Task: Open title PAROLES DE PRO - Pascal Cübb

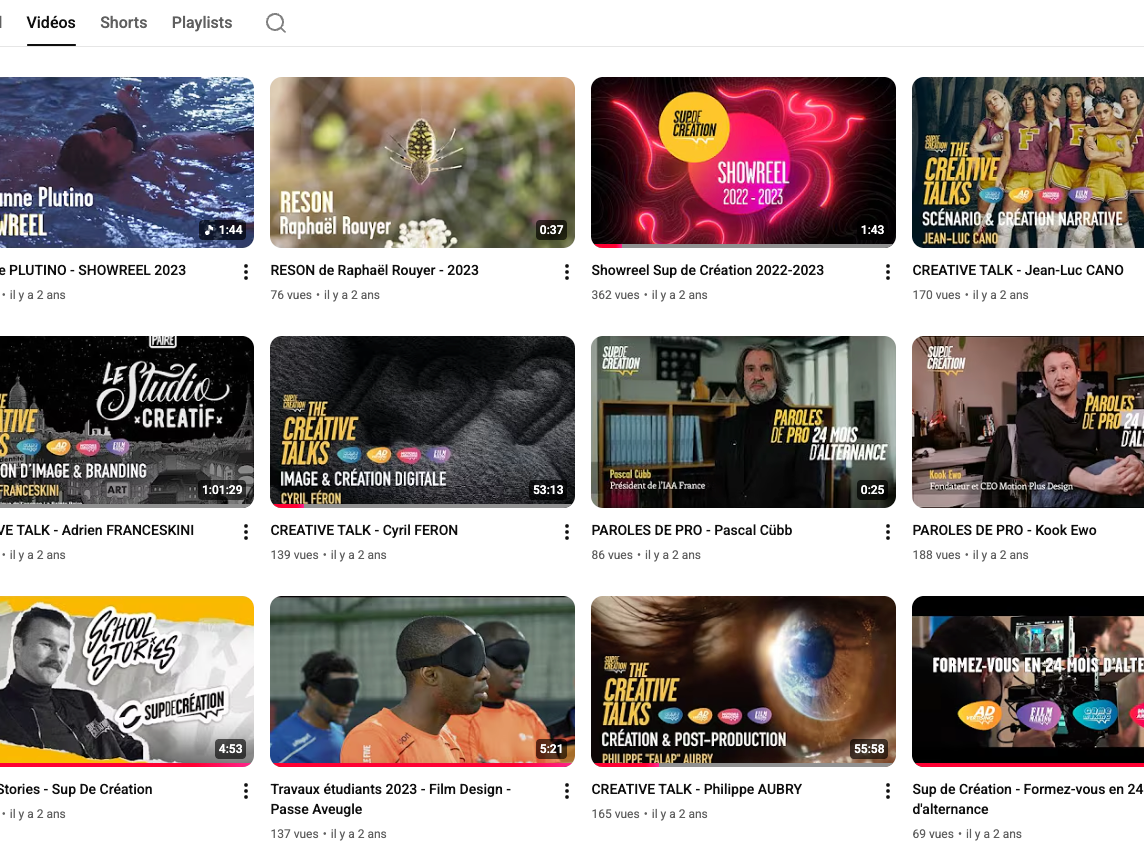Action: tap(692, 530)
